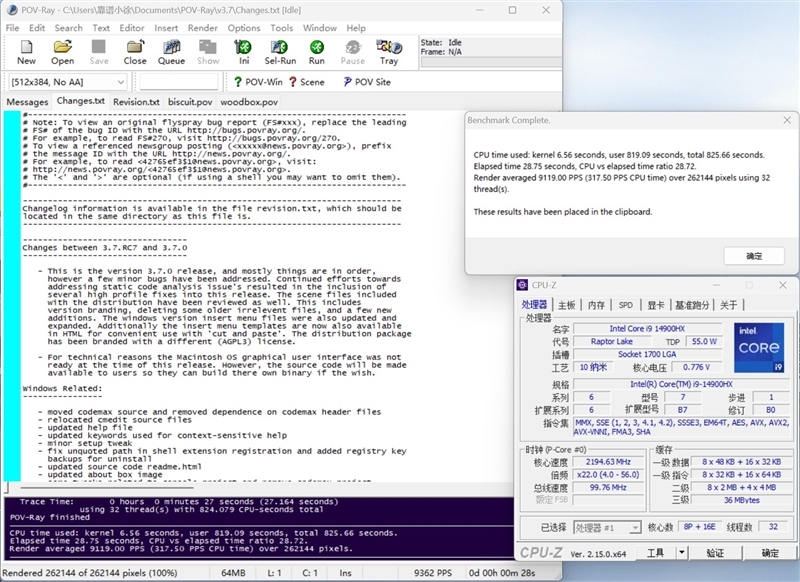Screen dimensions: 800x582
Task: Expand the CPU-Z tools dropdown arrow
Action: pyautogui.click(x=682, y=552)
